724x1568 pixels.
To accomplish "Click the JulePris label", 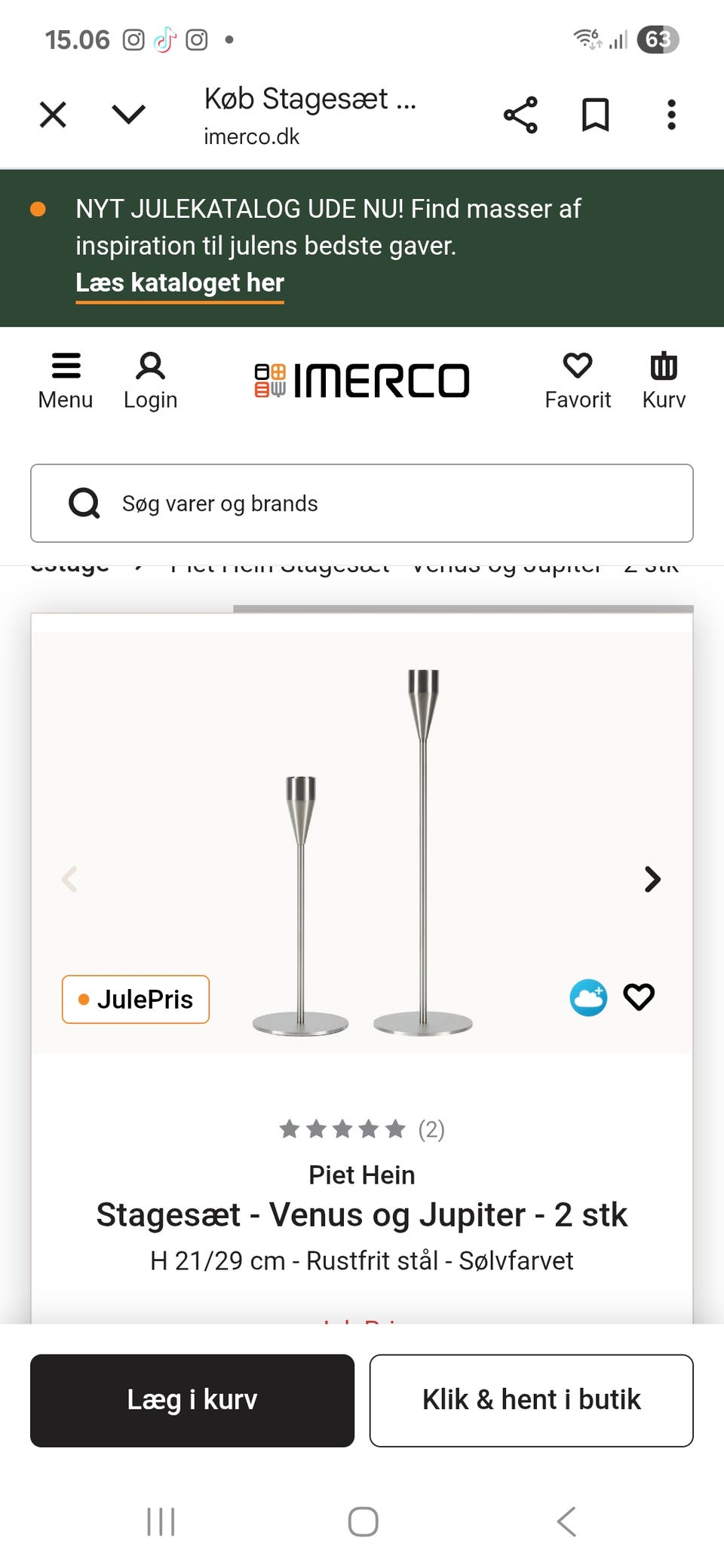I will pos(136,1000).
